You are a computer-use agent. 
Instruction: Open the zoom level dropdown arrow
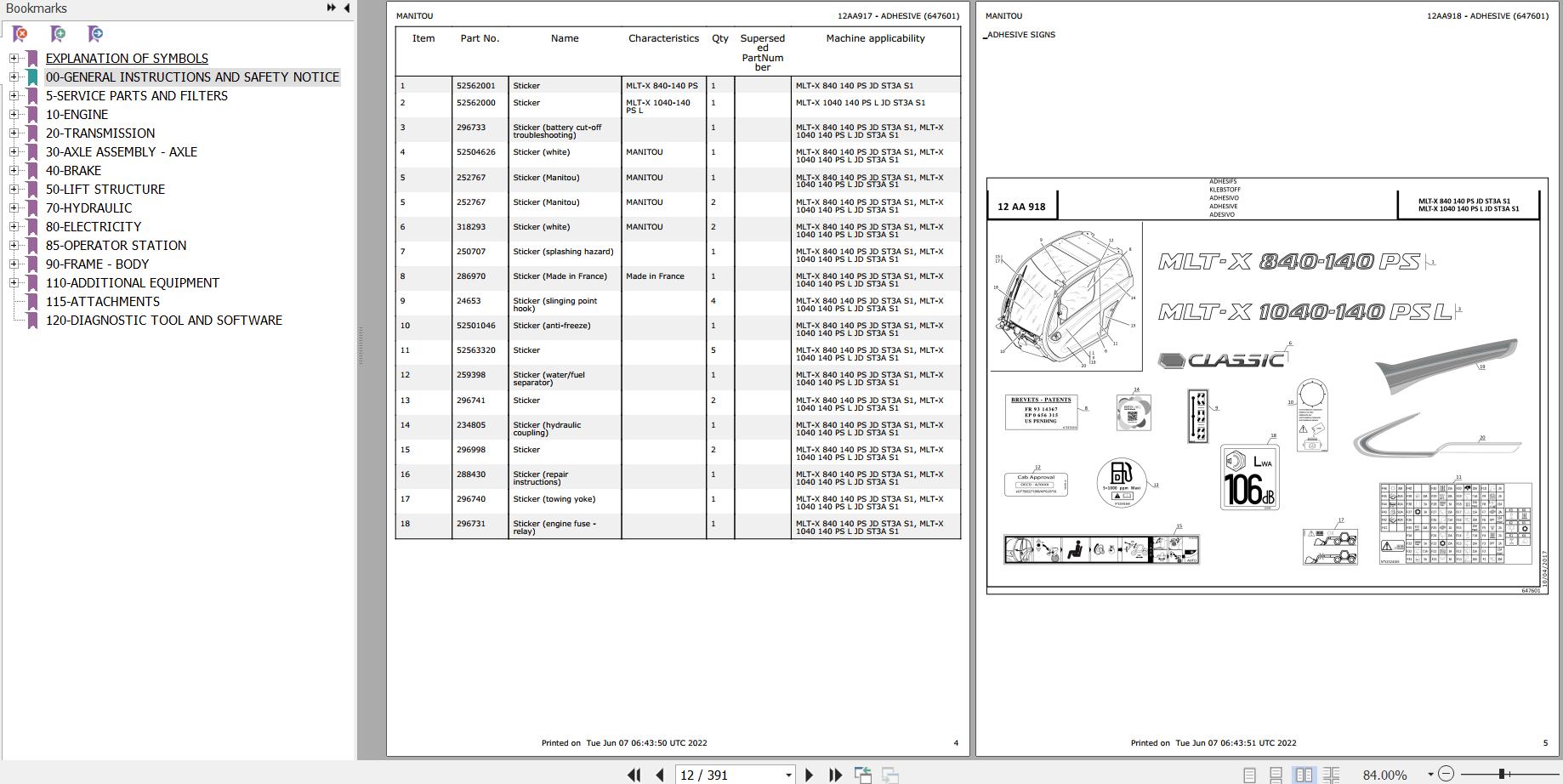click(x=1430, y=775)
